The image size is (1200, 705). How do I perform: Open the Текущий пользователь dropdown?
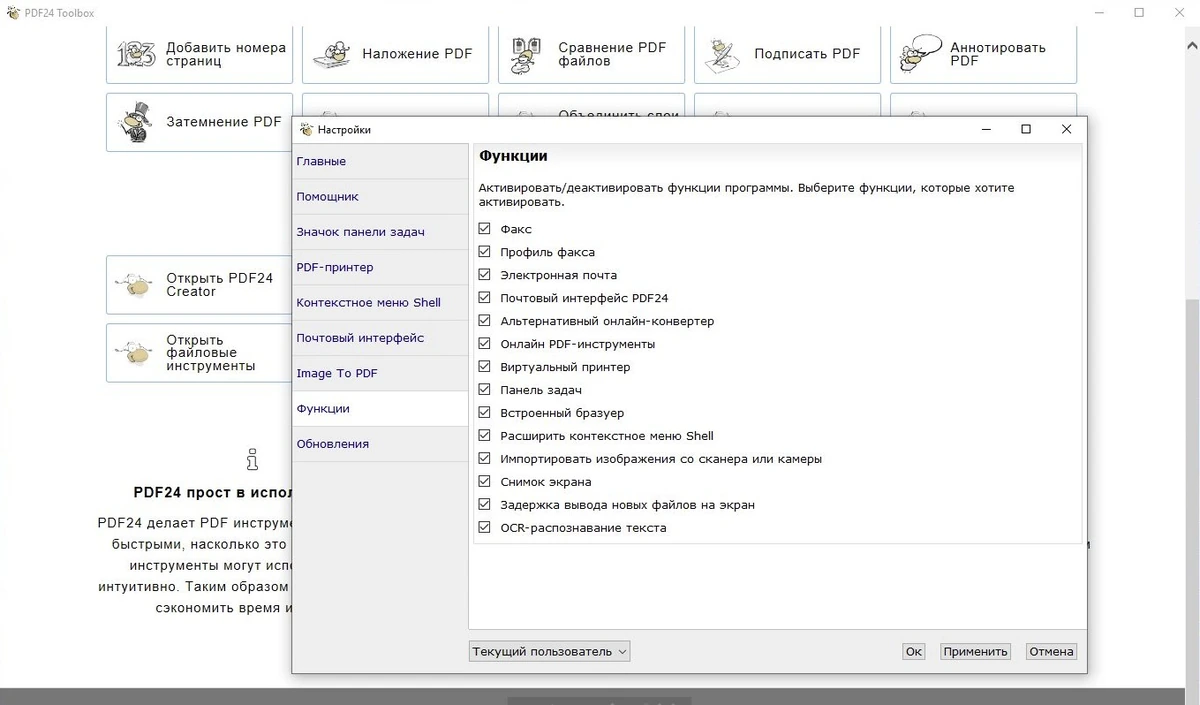coord(550,651)
